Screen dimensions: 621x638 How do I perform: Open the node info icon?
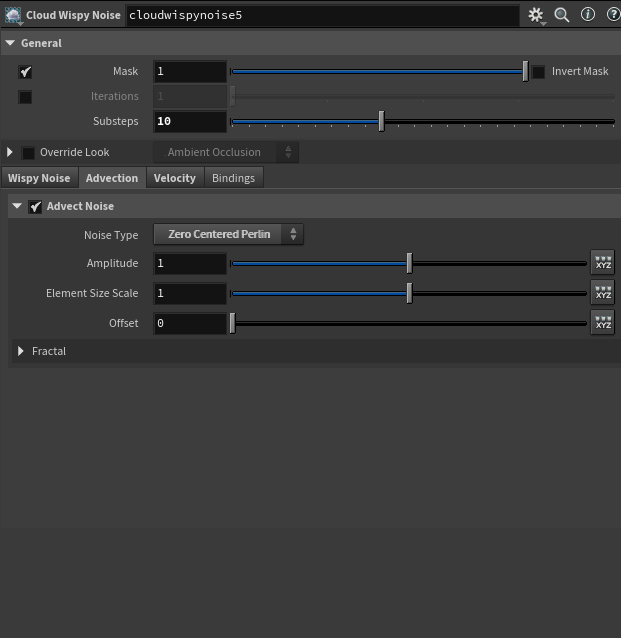pos(588,15)
